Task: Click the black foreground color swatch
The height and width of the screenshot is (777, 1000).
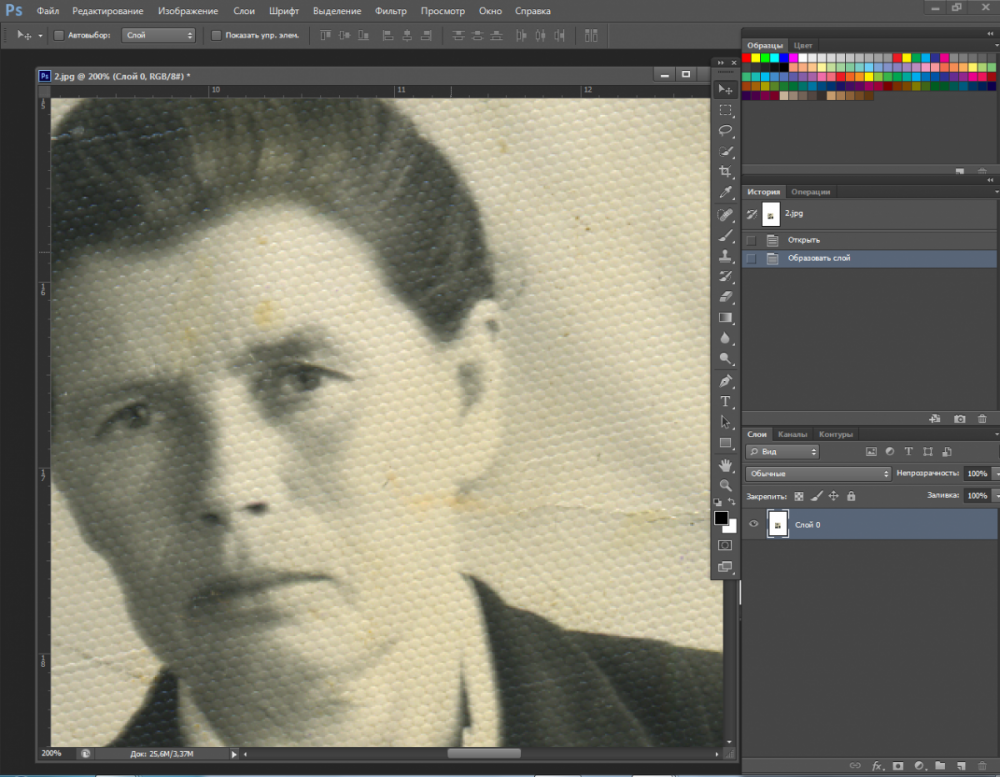Action: coord(721,517)
